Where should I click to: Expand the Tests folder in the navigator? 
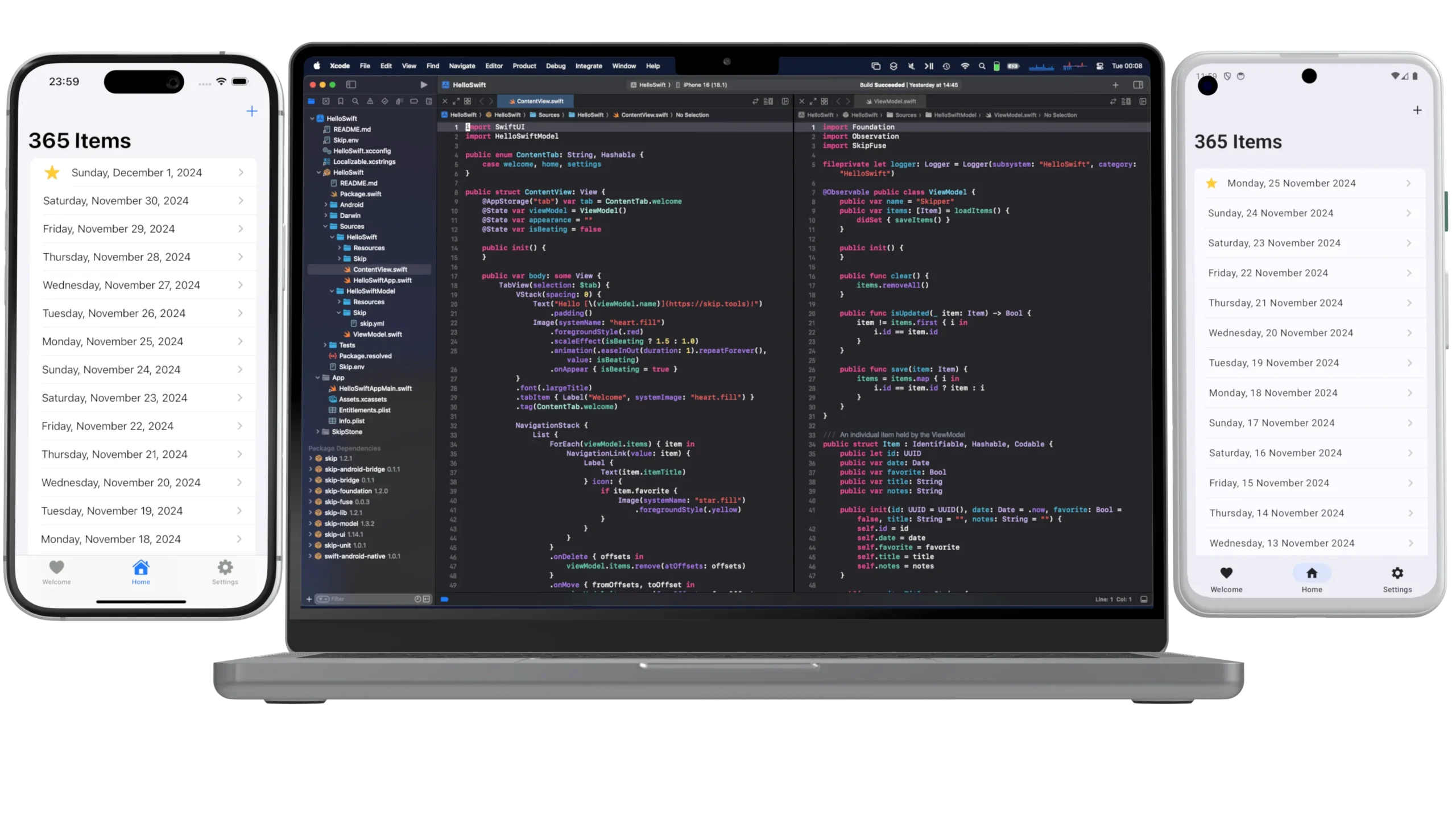[x=325, y=345]
